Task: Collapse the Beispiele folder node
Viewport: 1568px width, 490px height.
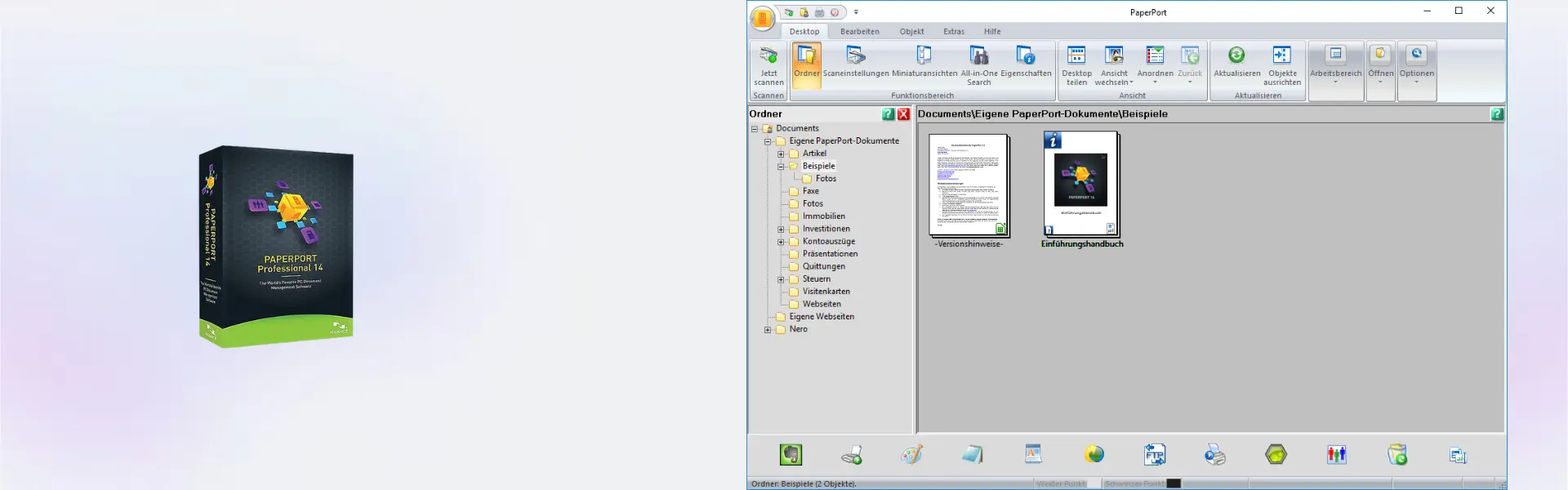Action: click(781, 167)
